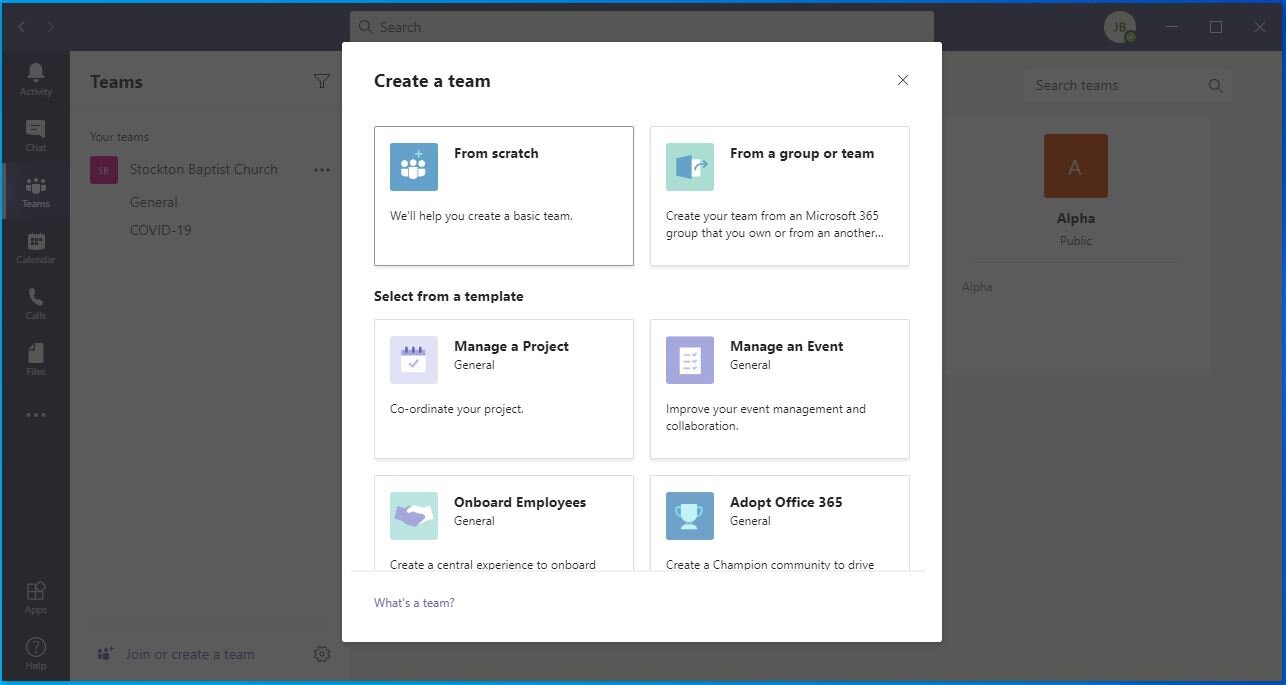This screenshot has height=685, width=1286.
Task: Open Help at bottom of sidebar
Action: [35, 653]
